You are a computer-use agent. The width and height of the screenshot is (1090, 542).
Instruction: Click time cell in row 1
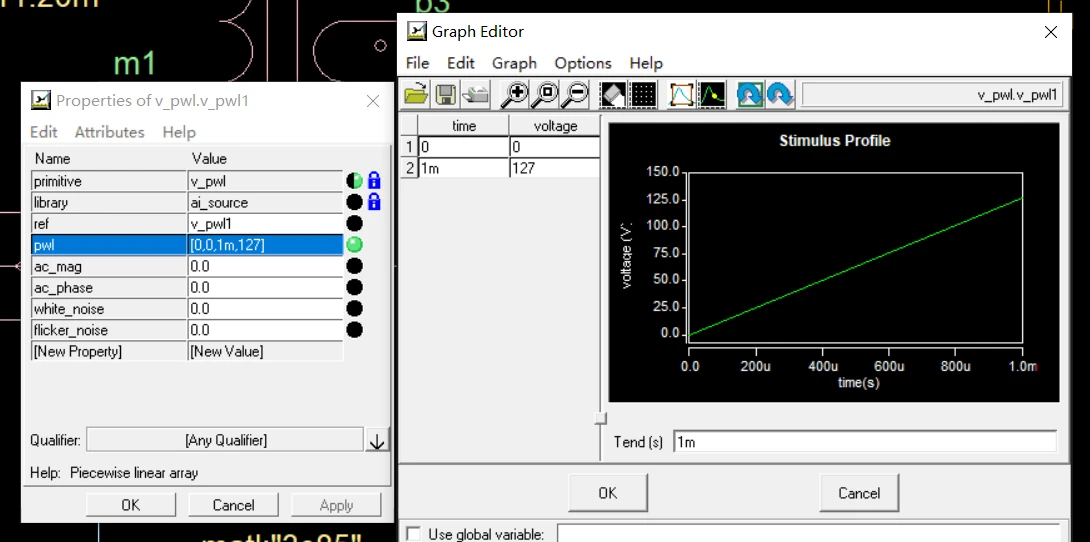pyautogui.click(x=463, y=147)
